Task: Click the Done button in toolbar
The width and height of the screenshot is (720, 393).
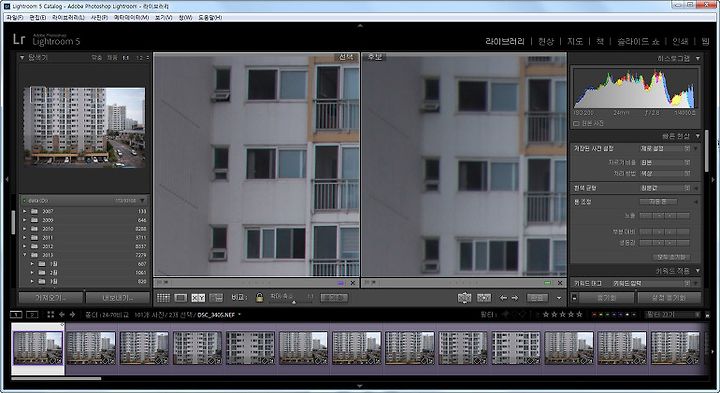Action: tap(537, 298)
